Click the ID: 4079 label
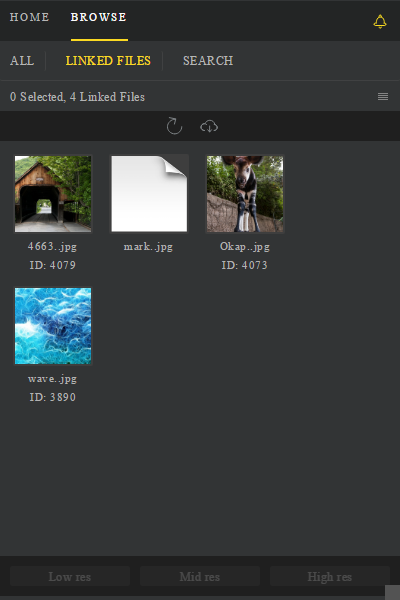The image size is (400, 600). click(53, 265)
